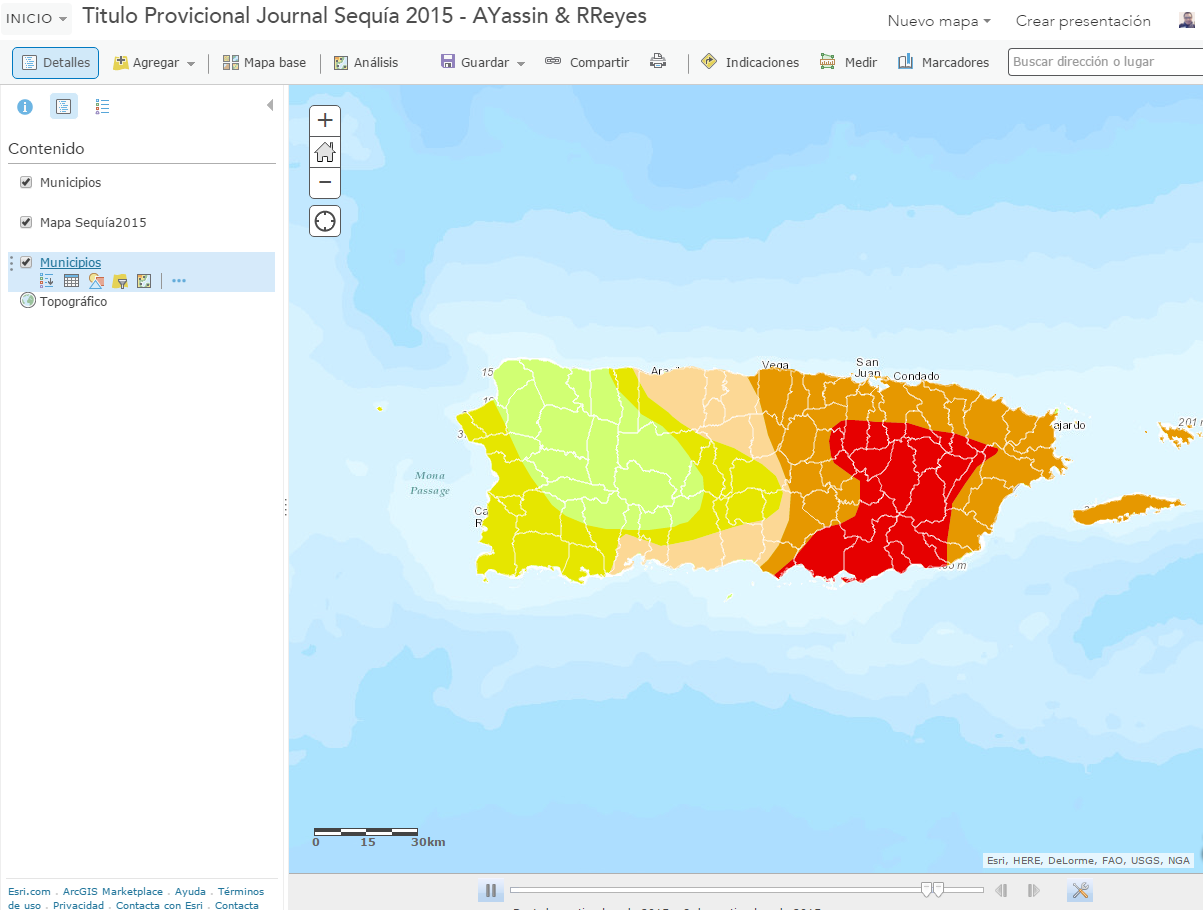Screen dimensions: 1203x910
Task: Open the Contacta con Esri link
Action: (x=159, y=905)
